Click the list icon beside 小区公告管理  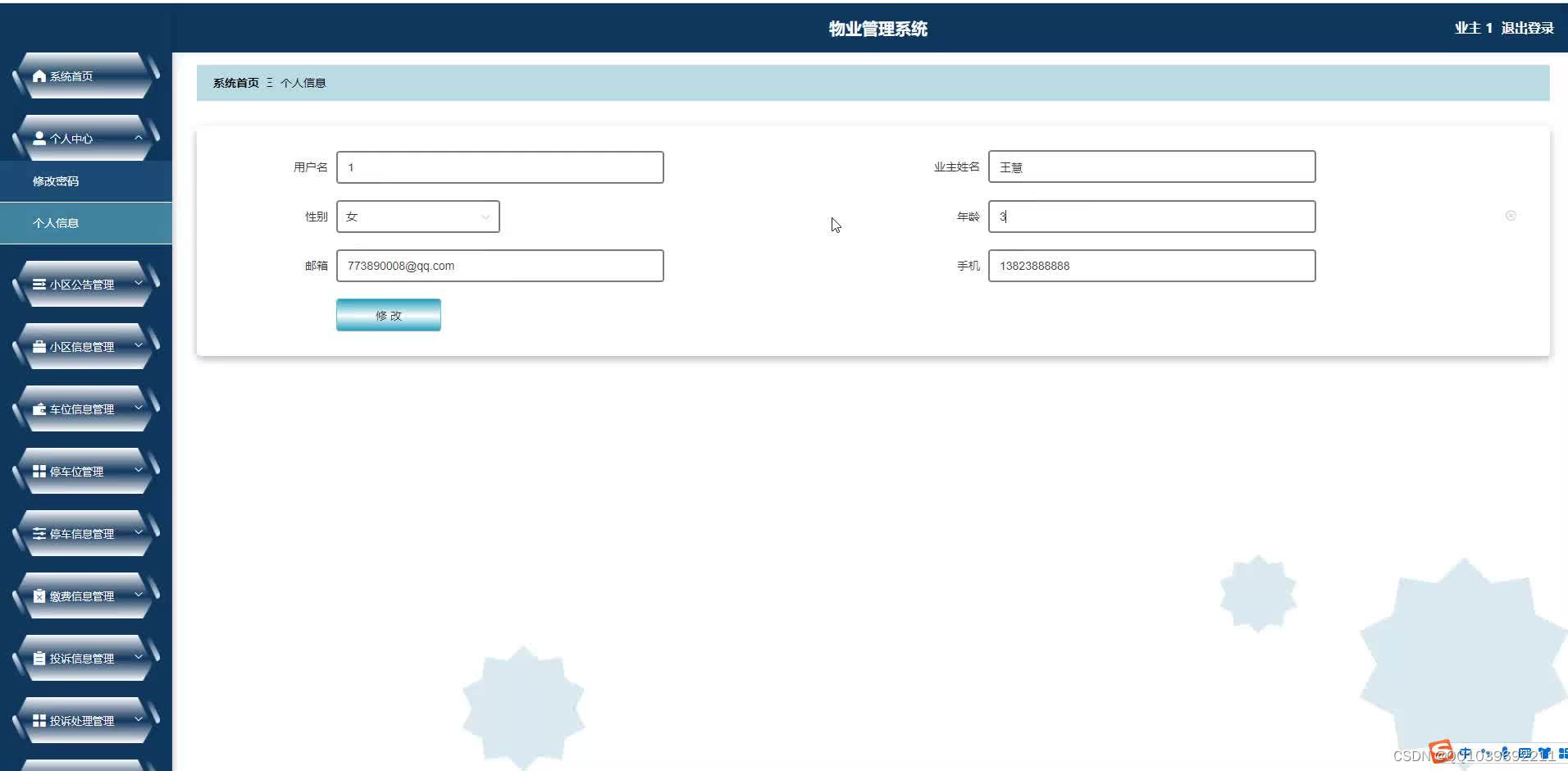39,284
